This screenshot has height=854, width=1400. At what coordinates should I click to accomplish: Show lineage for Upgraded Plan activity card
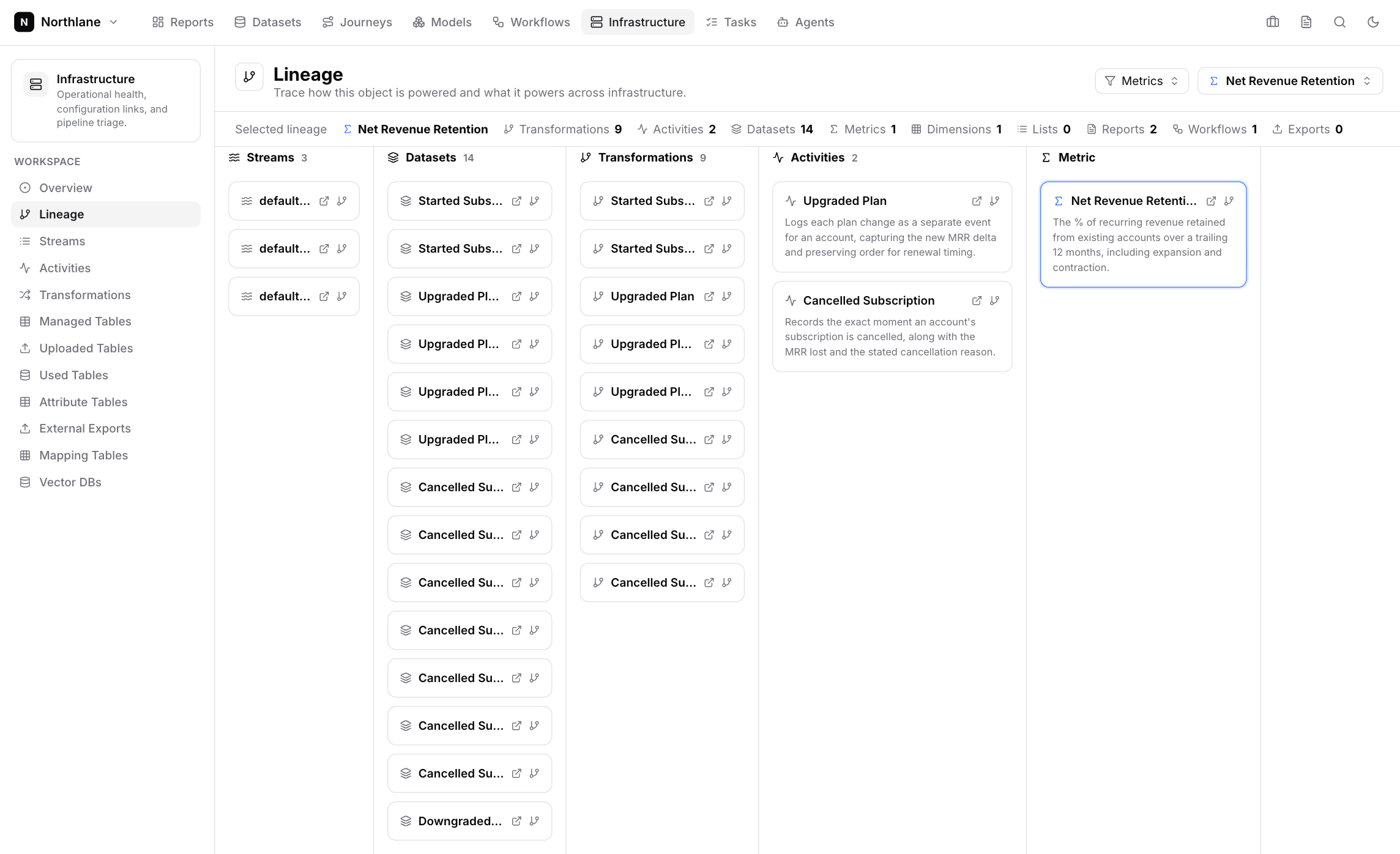(994, 201)
